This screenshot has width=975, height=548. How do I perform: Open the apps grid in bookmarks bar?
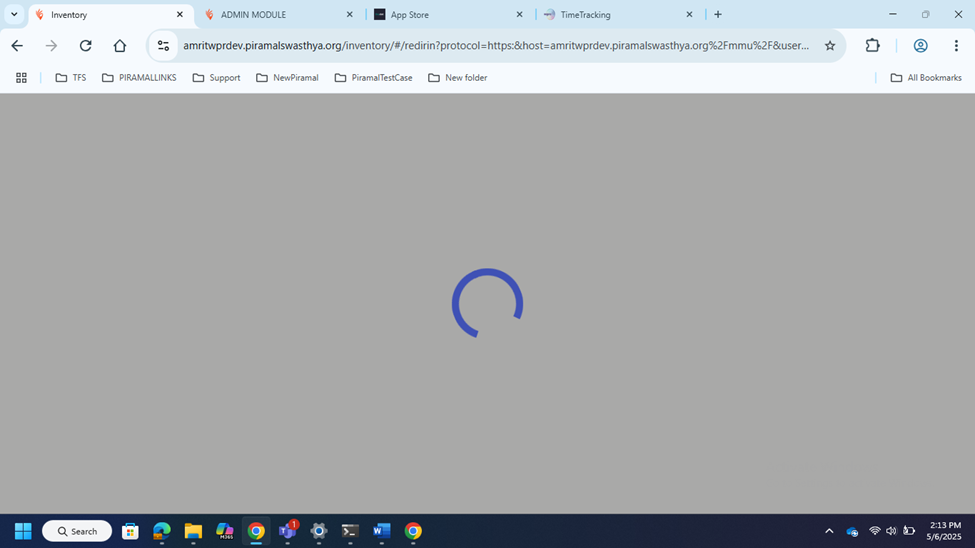click(21, 78)
